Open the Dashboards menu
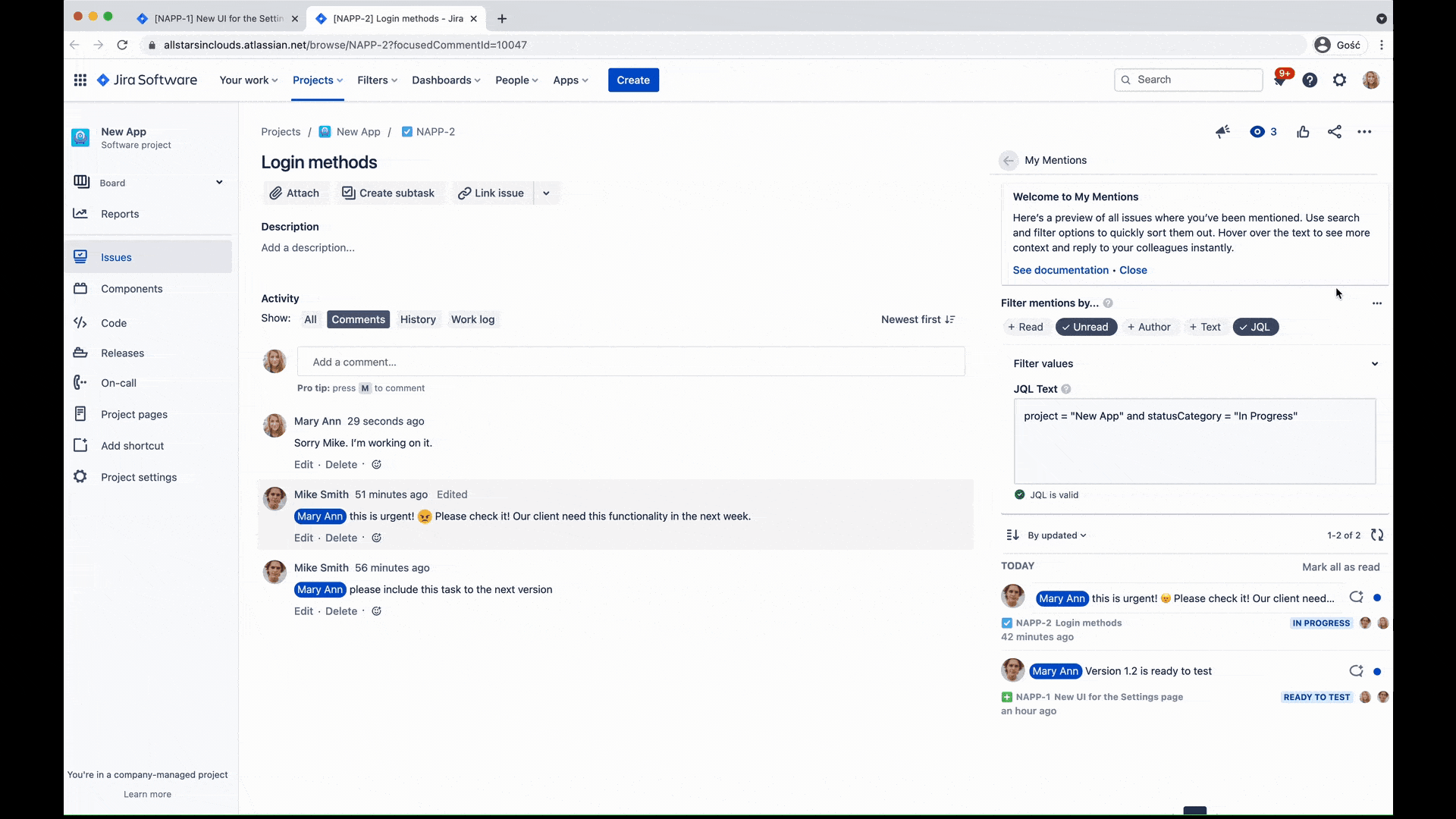This screenshot has width=1456, height=819. (446, 80)
